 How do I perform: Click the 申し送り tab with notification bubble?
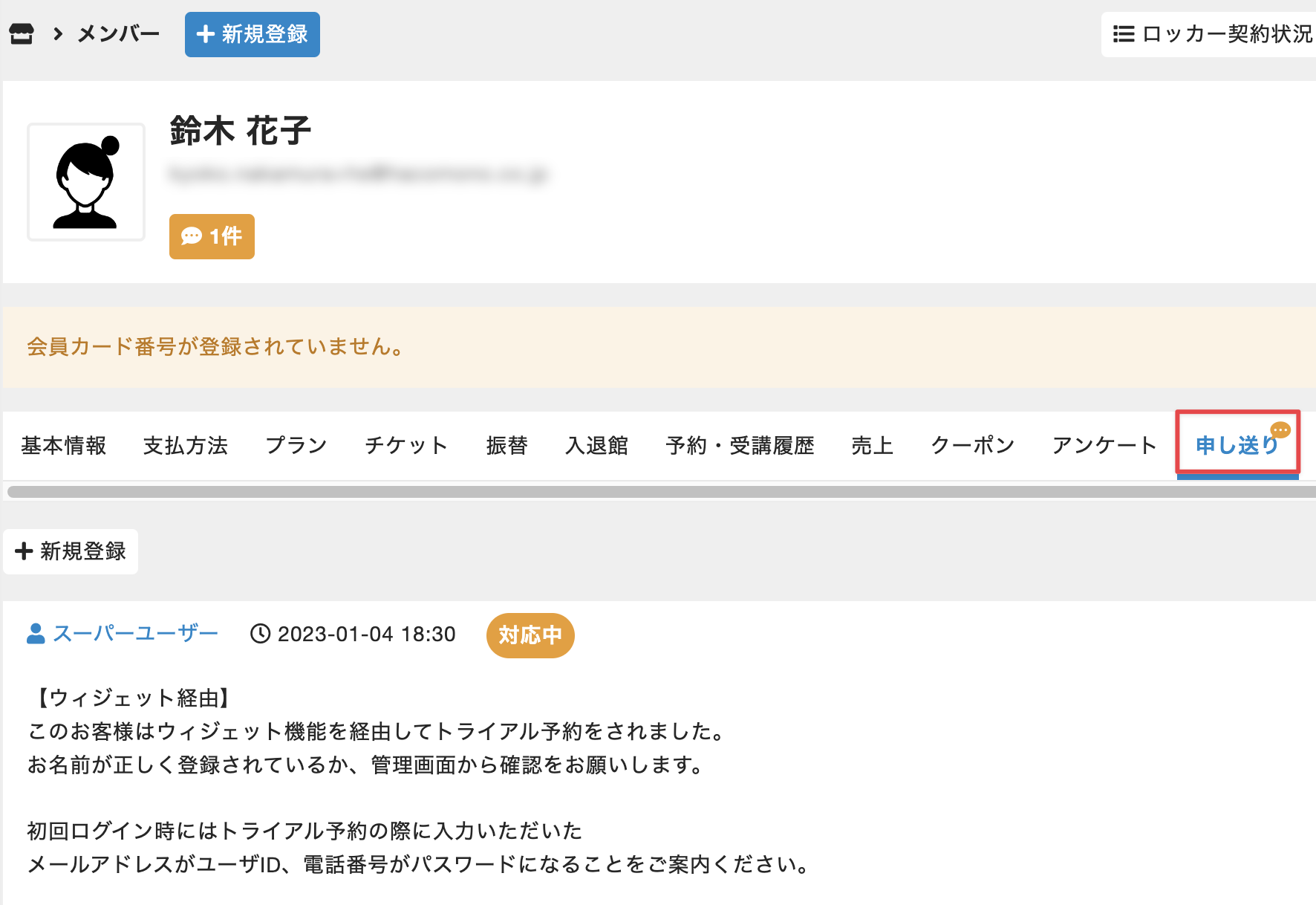click(1237, 446)
